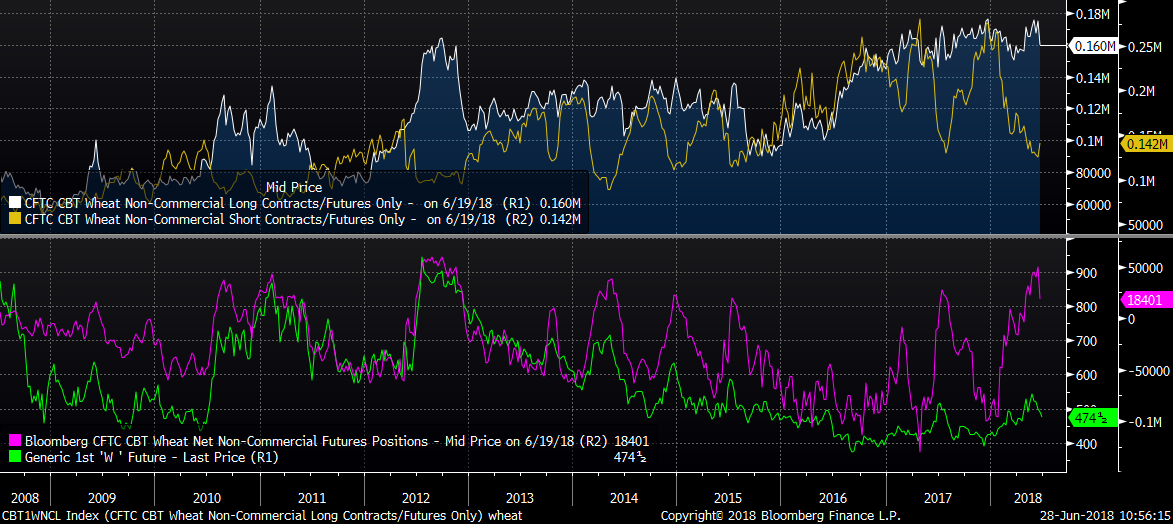1173x524 pixels.
Task: Click the magenta swatch for Net Non-Commercial Futures Positions
Action: (15, 440)
